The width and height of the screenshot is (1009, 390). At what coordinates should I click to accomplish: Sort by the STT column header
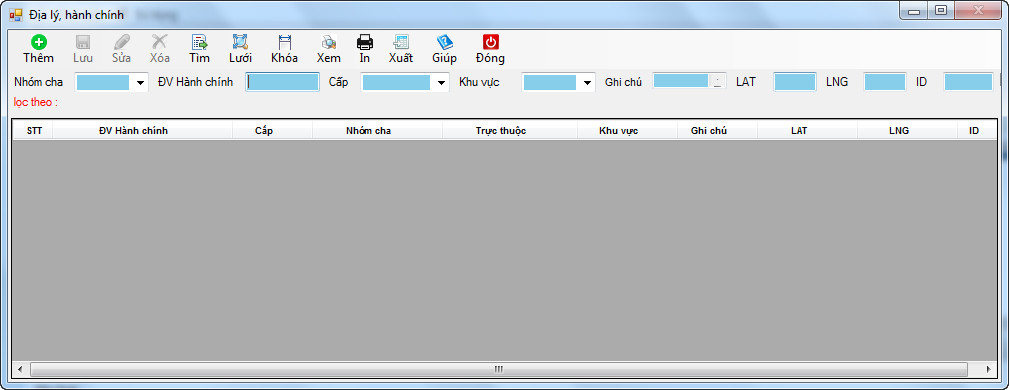[34, 131]
